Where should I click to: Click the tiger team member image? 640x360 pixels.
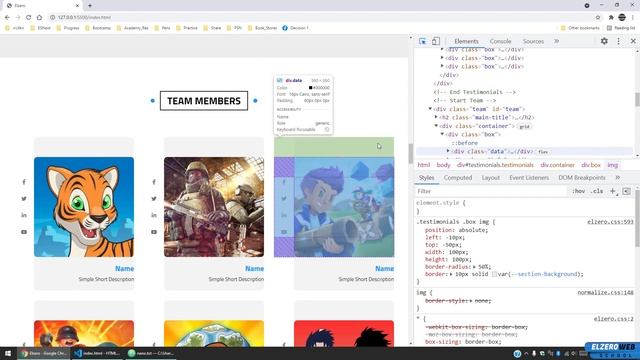coord(84,207)
